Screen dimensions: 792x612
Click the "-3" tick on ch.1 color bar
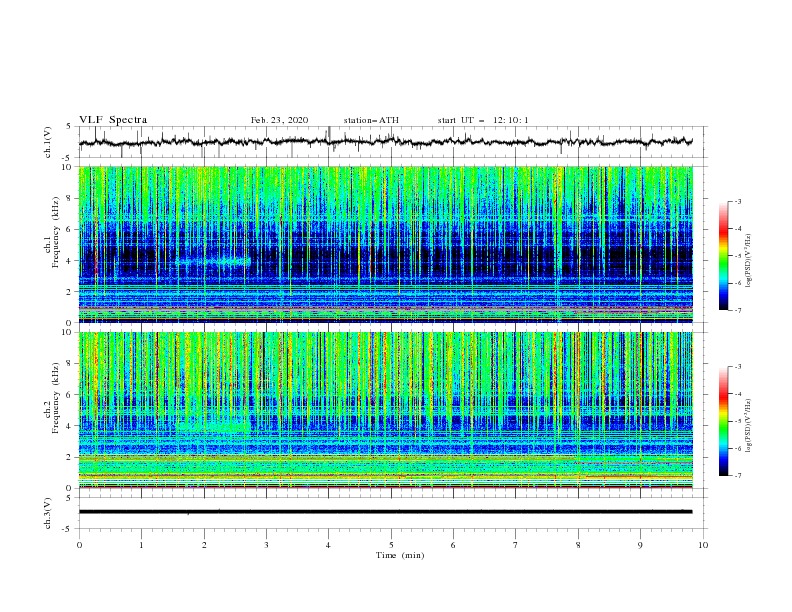click(x=738, y=201)
